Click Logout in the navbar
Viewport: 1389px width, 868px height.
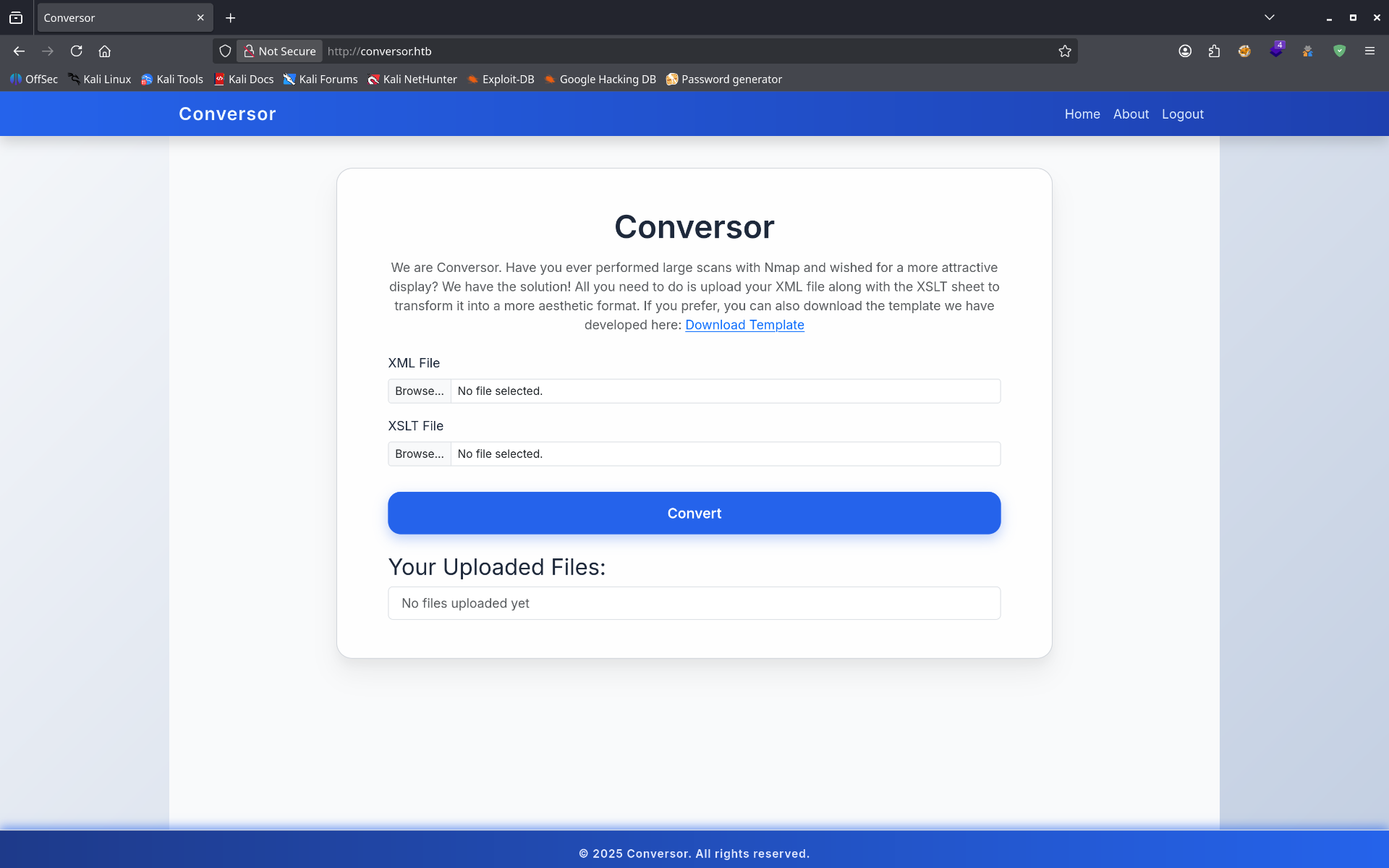pyautogui.click(x=1182, y=114)
